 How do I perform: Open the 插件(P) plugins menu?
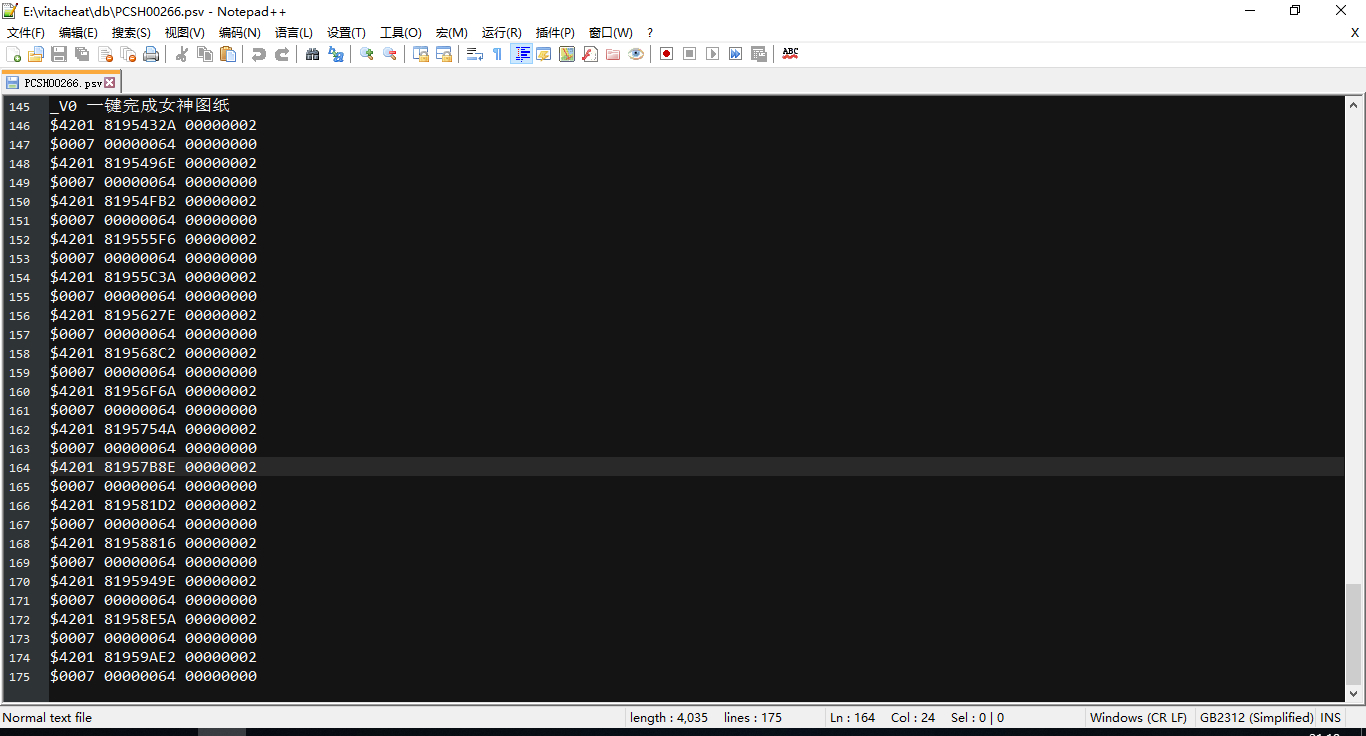555,33
